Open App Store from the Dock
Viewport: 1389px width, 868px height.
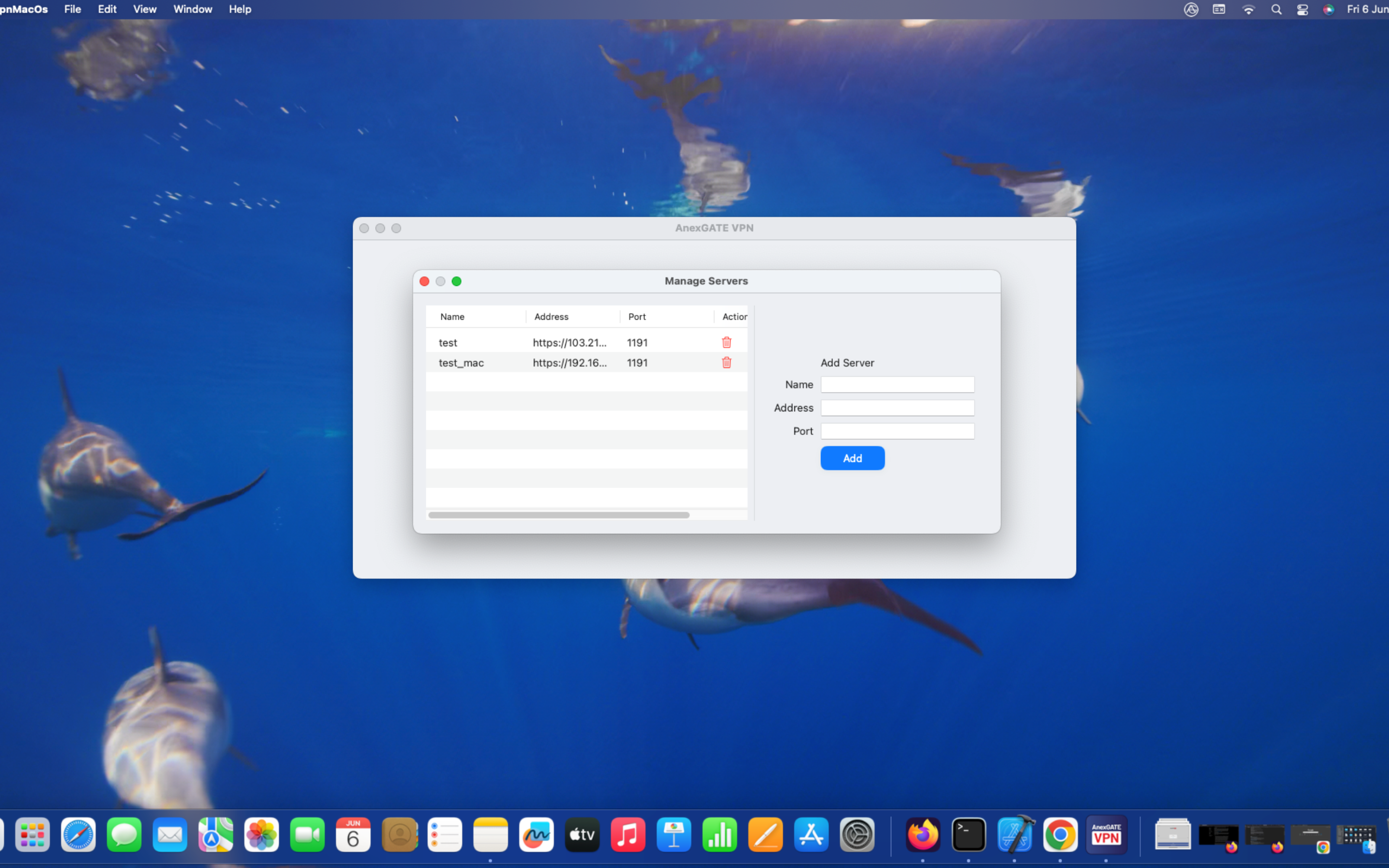(x=812, y=835)
